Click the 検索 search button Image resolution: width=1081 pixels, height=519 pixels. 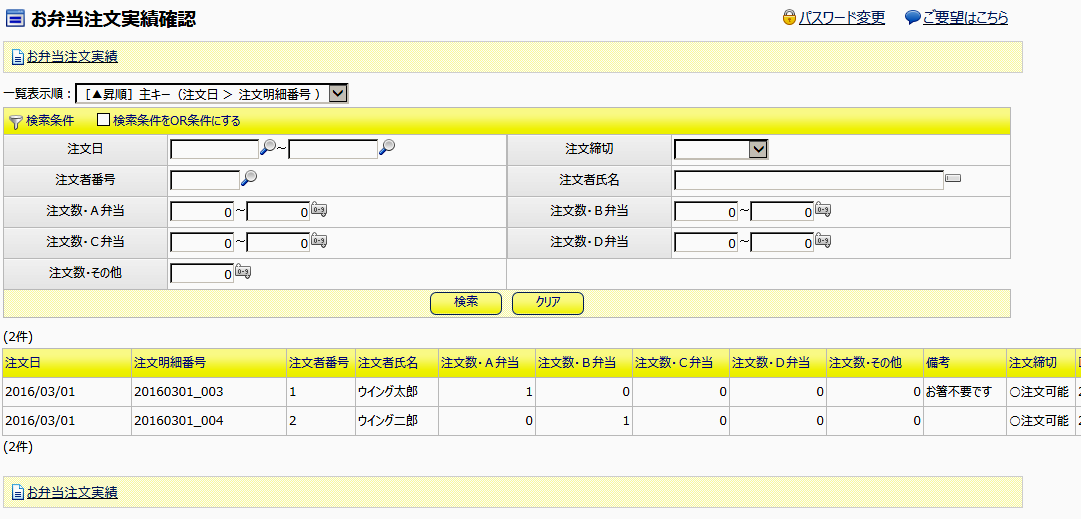[x=465, y=302]
